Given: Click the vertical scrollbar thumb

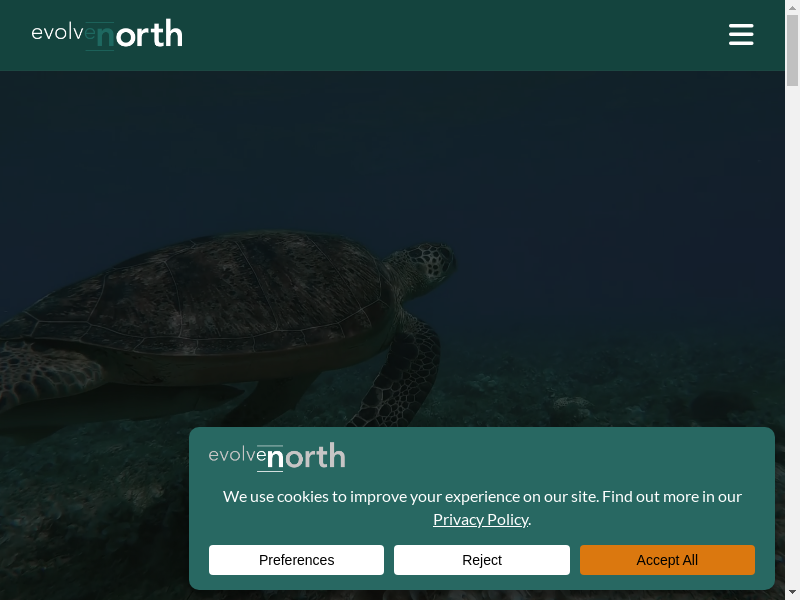Looking at the screenshot, I should click(792, 50).
